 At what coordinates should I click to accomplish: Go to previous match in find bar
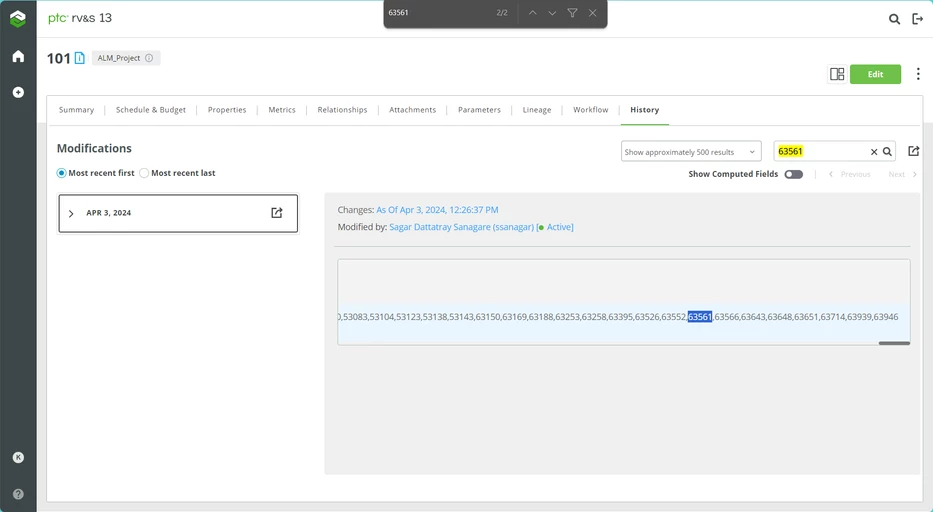tap(533, 13)
